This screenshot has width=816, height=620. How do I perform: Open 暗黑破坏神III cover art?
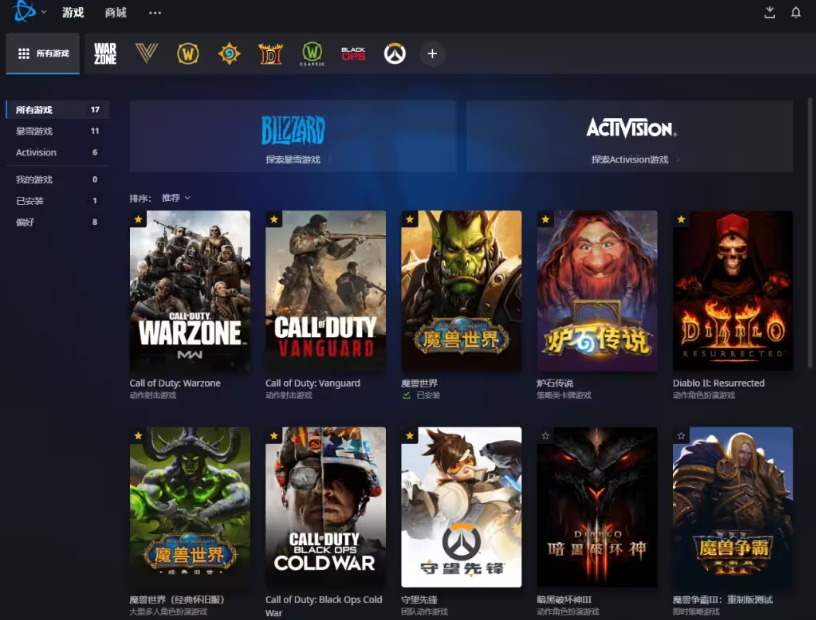pos(597,507)
